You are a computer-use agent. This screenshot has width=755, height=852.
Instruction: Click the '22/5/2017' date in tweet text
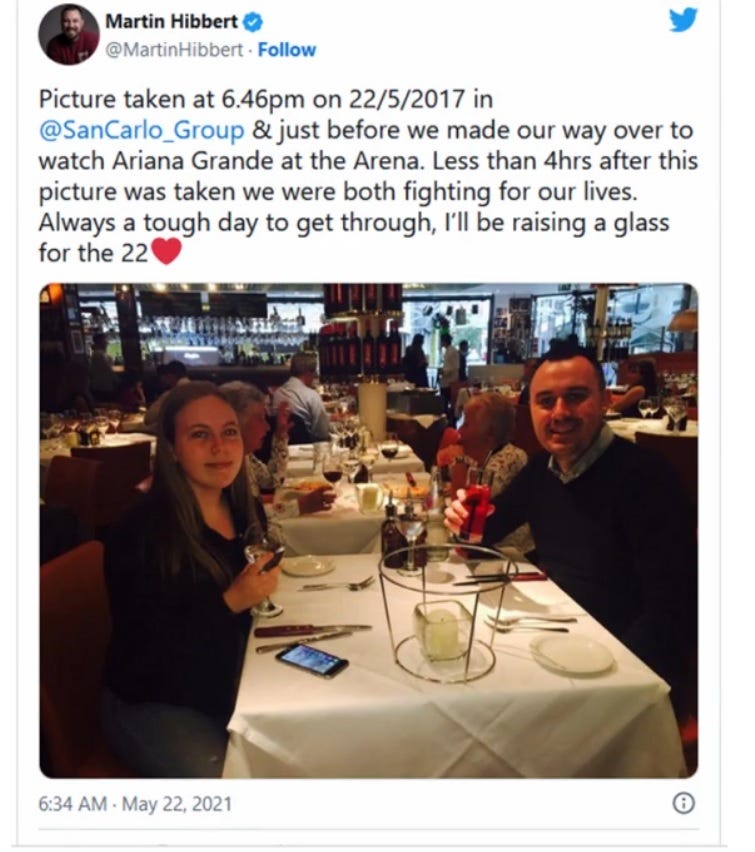pos(407,100)
